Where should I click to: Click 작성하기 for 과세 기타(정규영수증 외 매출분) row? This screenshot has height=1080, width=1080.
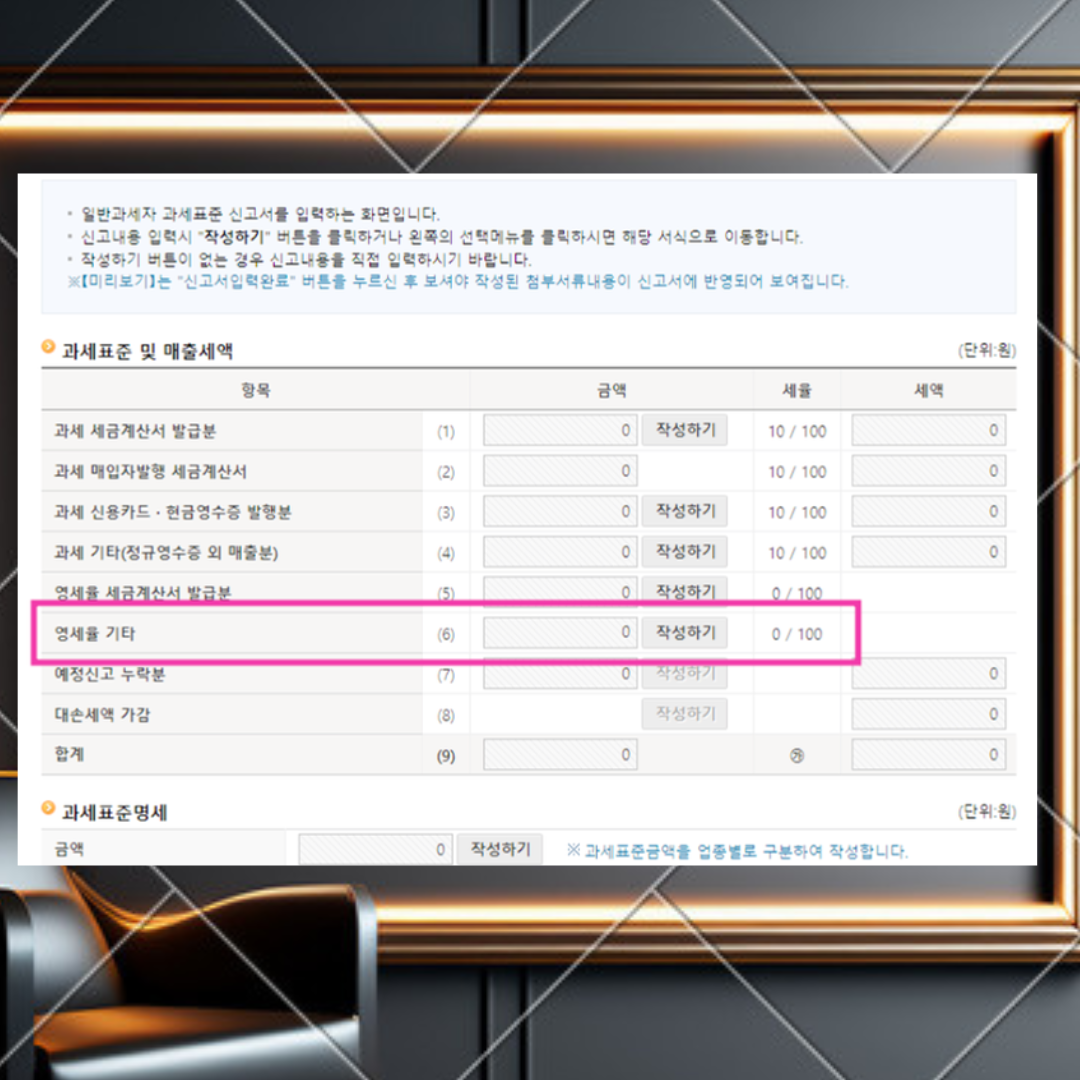tap(685, 552)
